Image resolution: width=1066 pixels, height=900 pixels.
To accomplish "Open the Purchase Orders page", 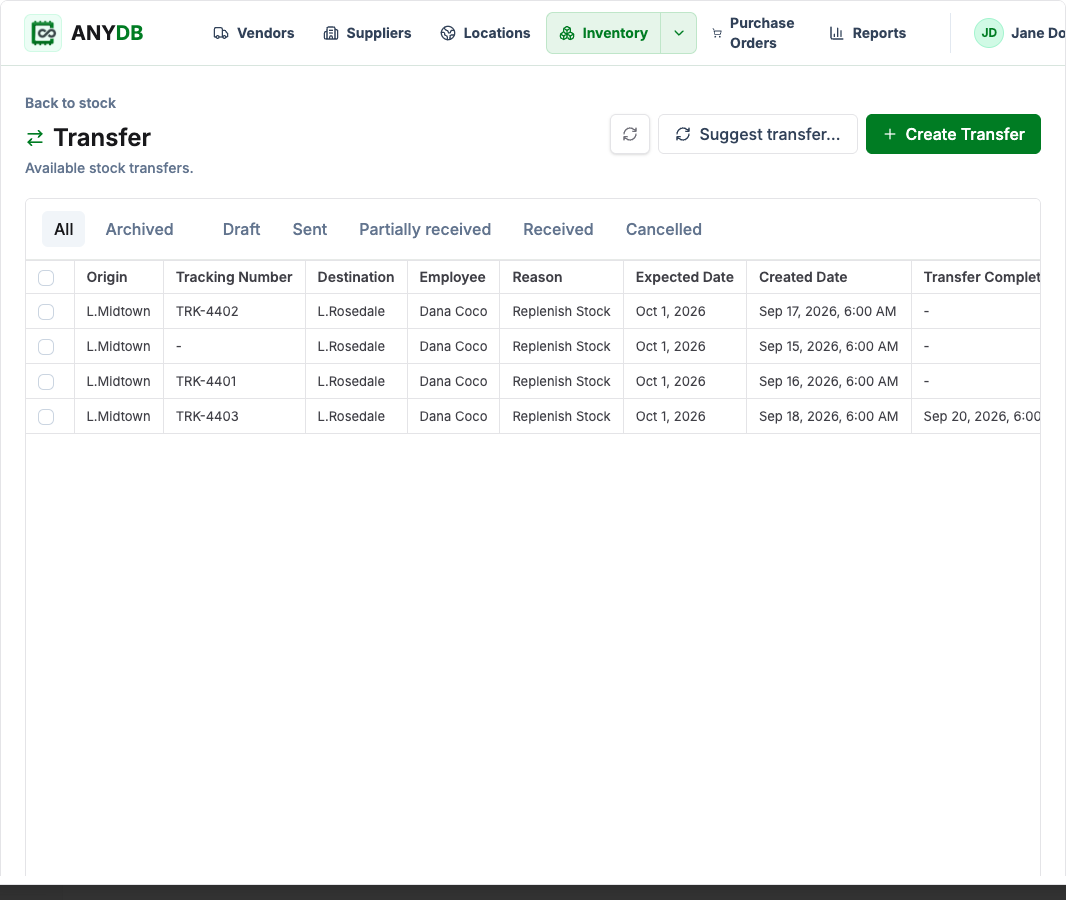I will (x=753, y=33).
